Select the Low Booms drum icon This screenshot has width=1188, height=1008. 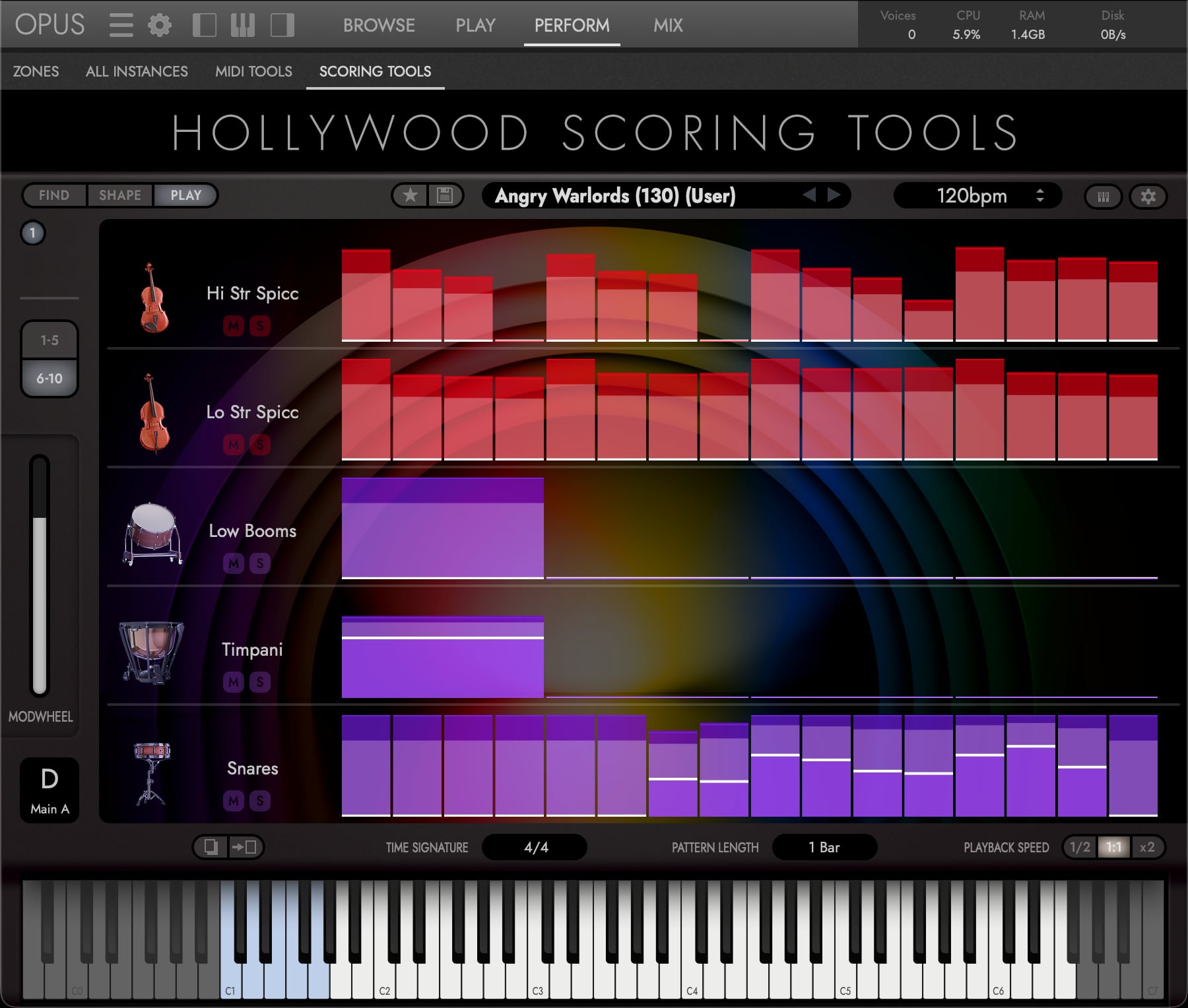click(x=152, y=534)
